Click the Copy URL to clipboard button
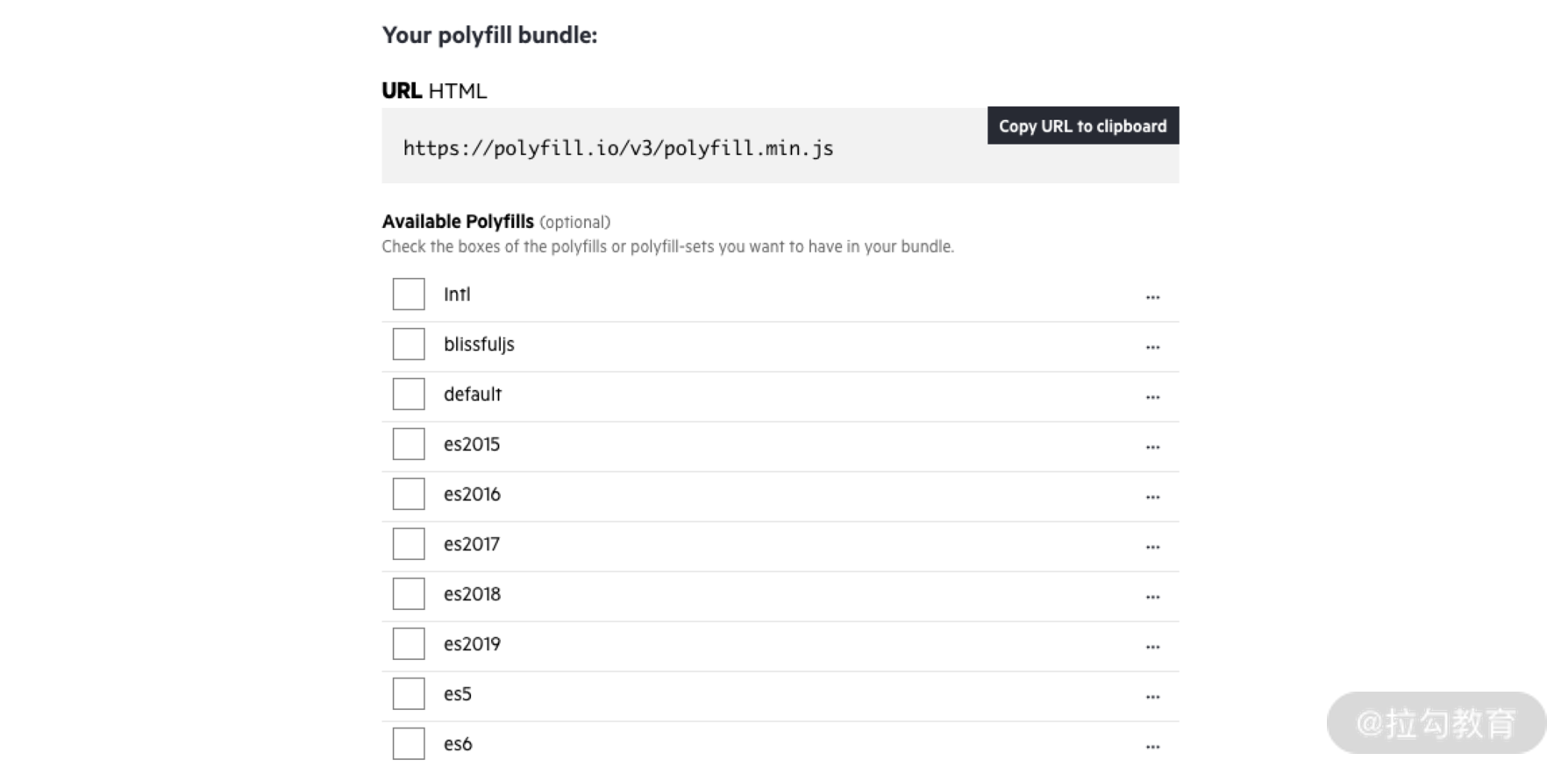 click(1082, 125)
